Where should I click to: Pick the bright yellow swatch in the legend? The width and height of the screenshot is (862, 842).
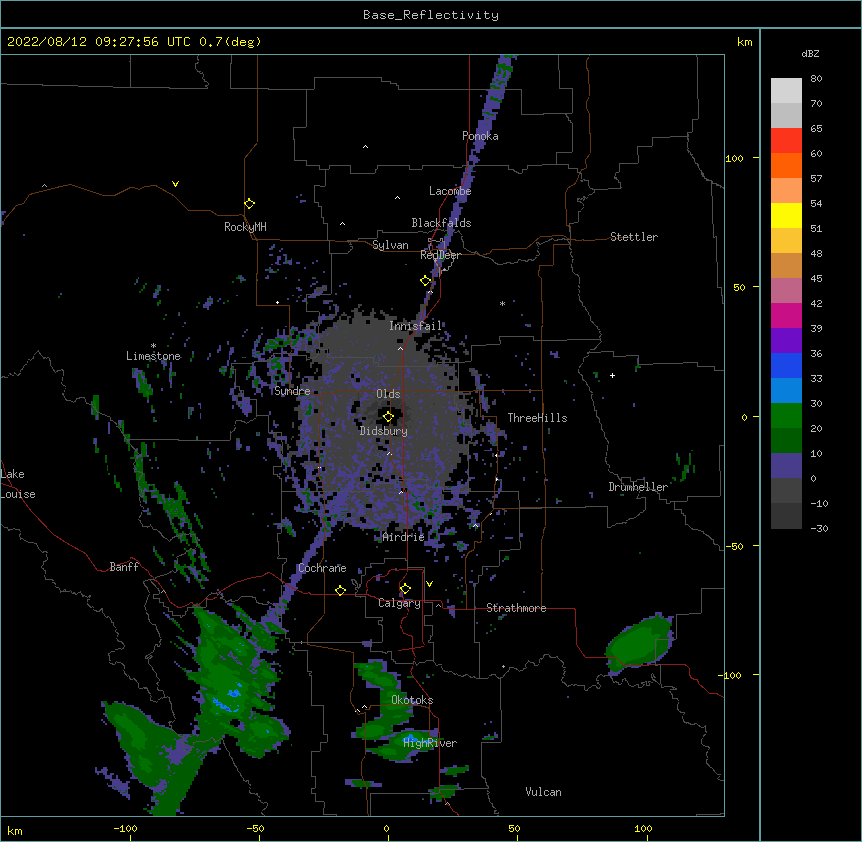click(x=786, y=215)
